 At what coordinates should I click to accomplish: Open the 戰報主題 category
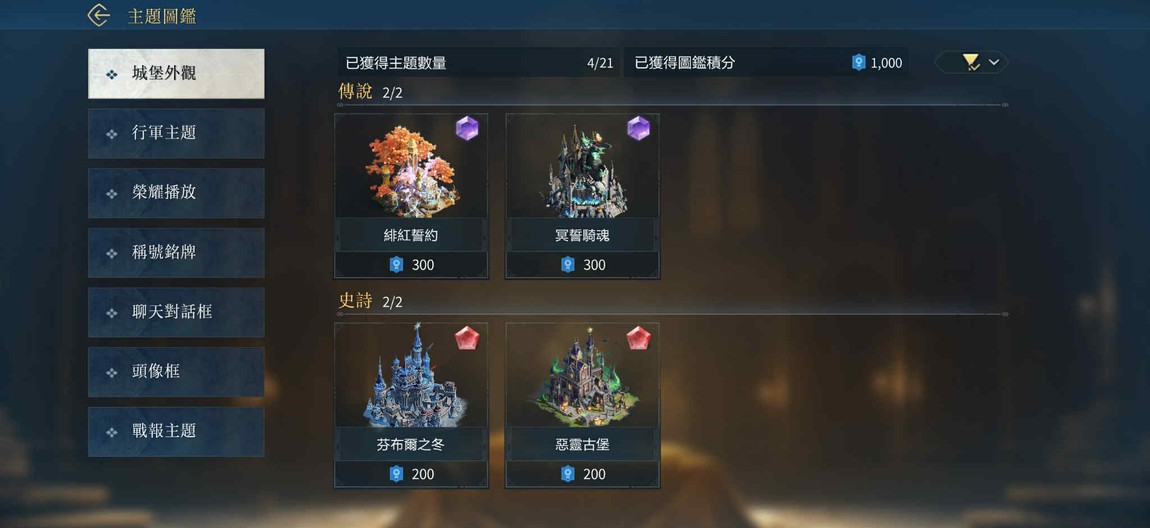click(176, 432)
